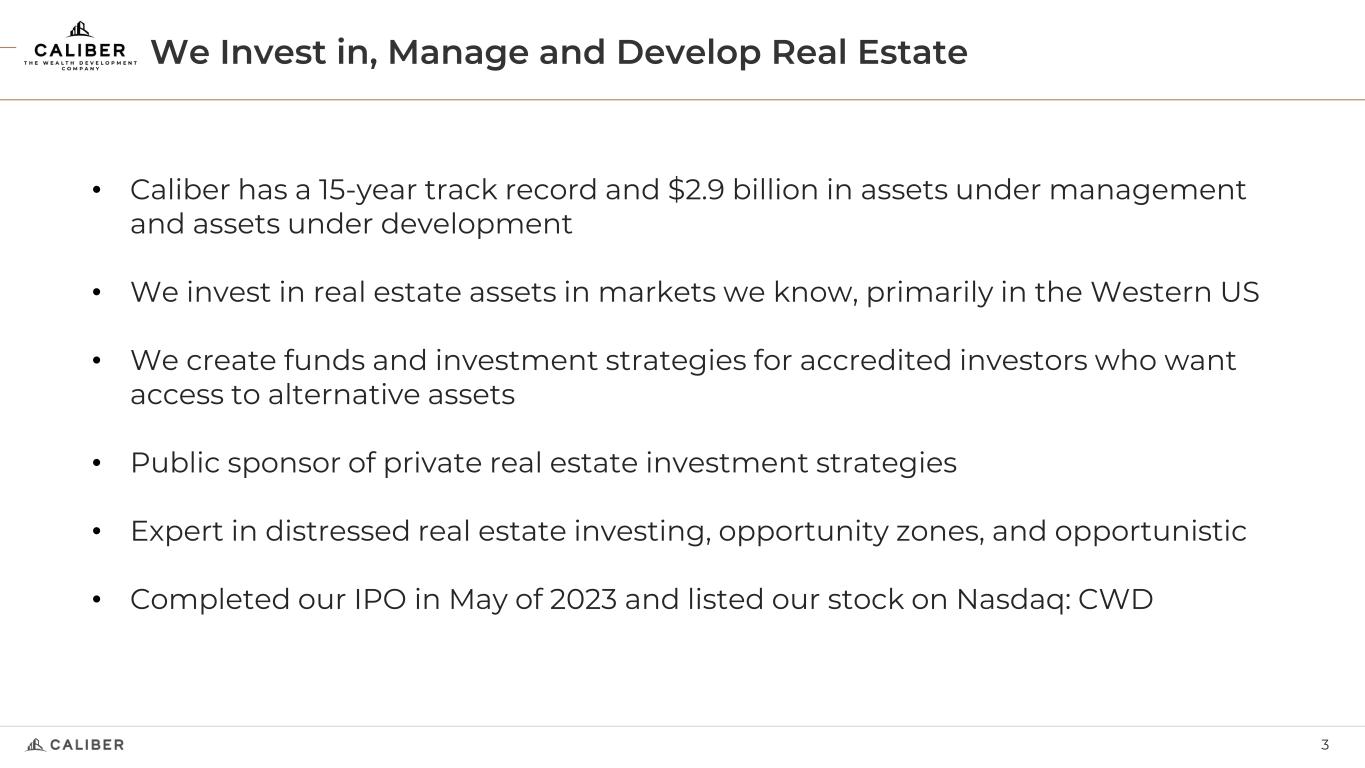This screenshot has width=1365, height=768.
Task: Click the bullet dot before "Completed our IPO"
Action: (x=97, y=600)
